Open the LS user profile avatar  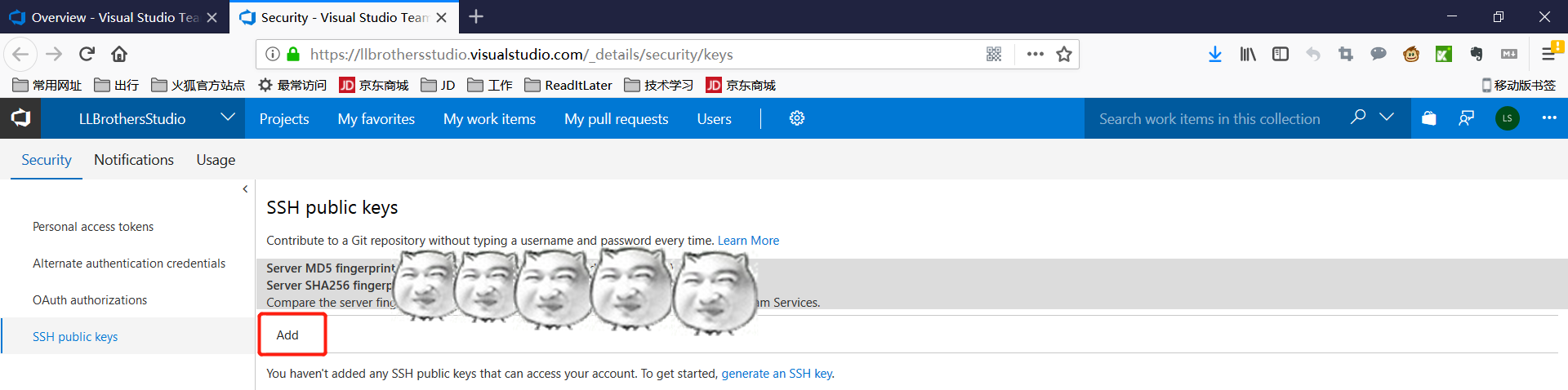pos(1508,118)
